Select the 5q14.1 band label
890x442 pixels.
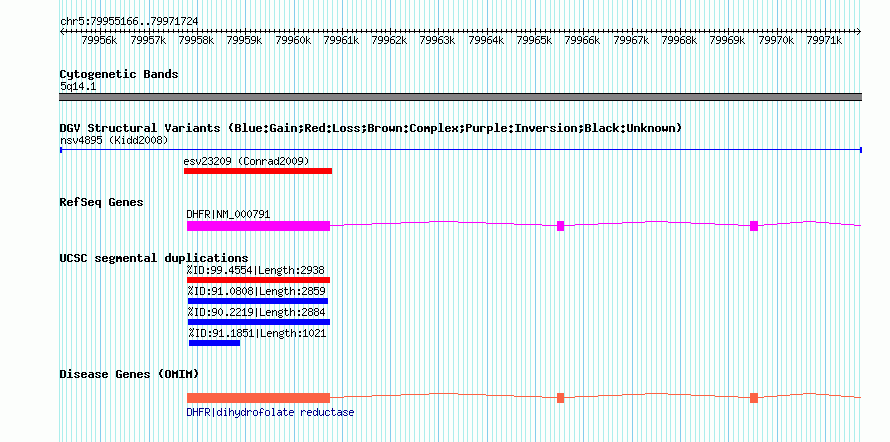tap(78, 86)
